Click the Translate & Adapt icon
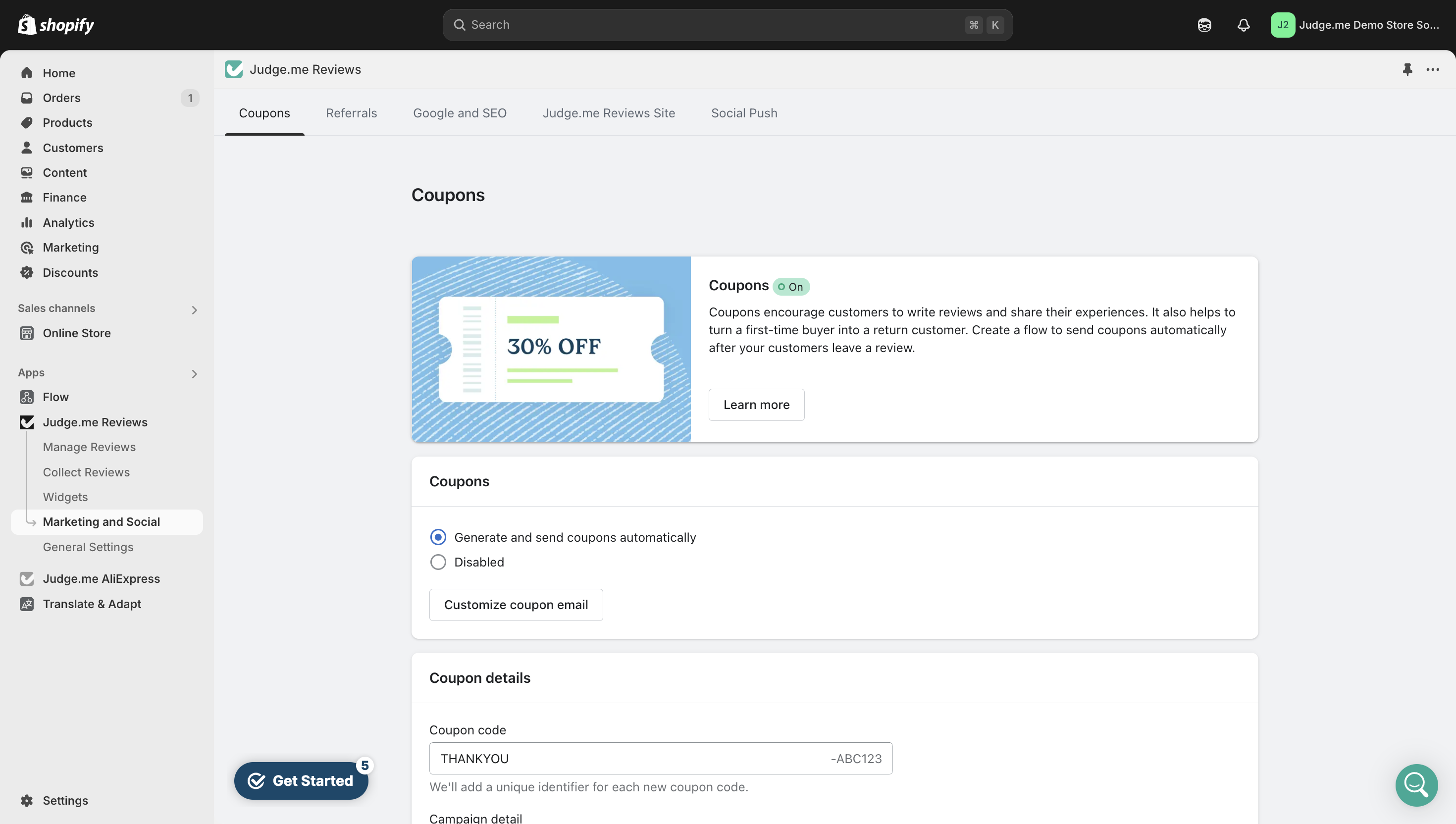The width and height of the screenshot is (1456, 824). [x=27, y=604]
